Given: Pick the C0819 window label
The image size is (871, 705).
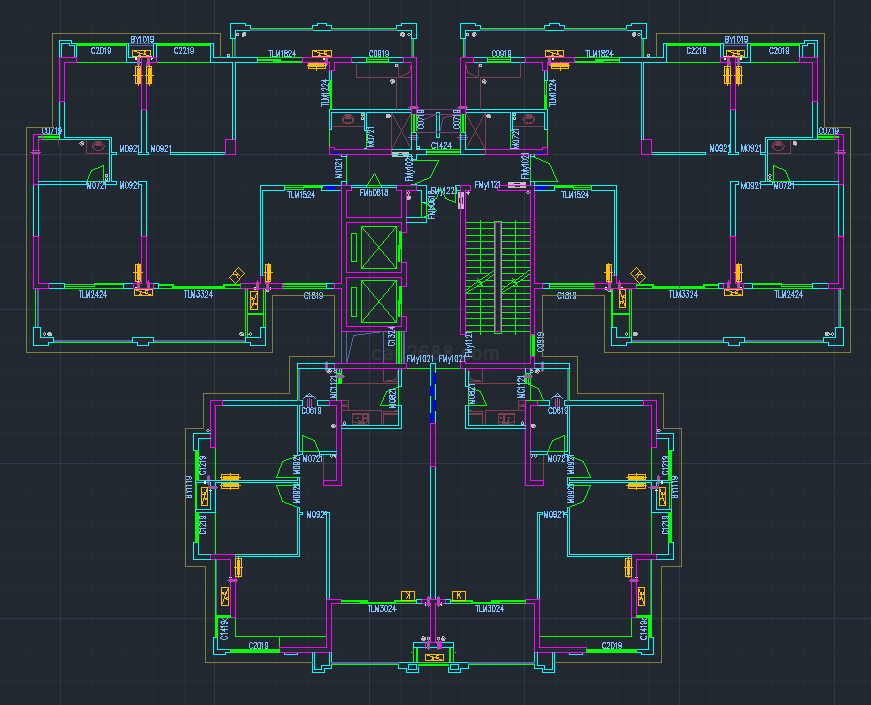Looking at the screenshot, I should [x=378, y=53].
